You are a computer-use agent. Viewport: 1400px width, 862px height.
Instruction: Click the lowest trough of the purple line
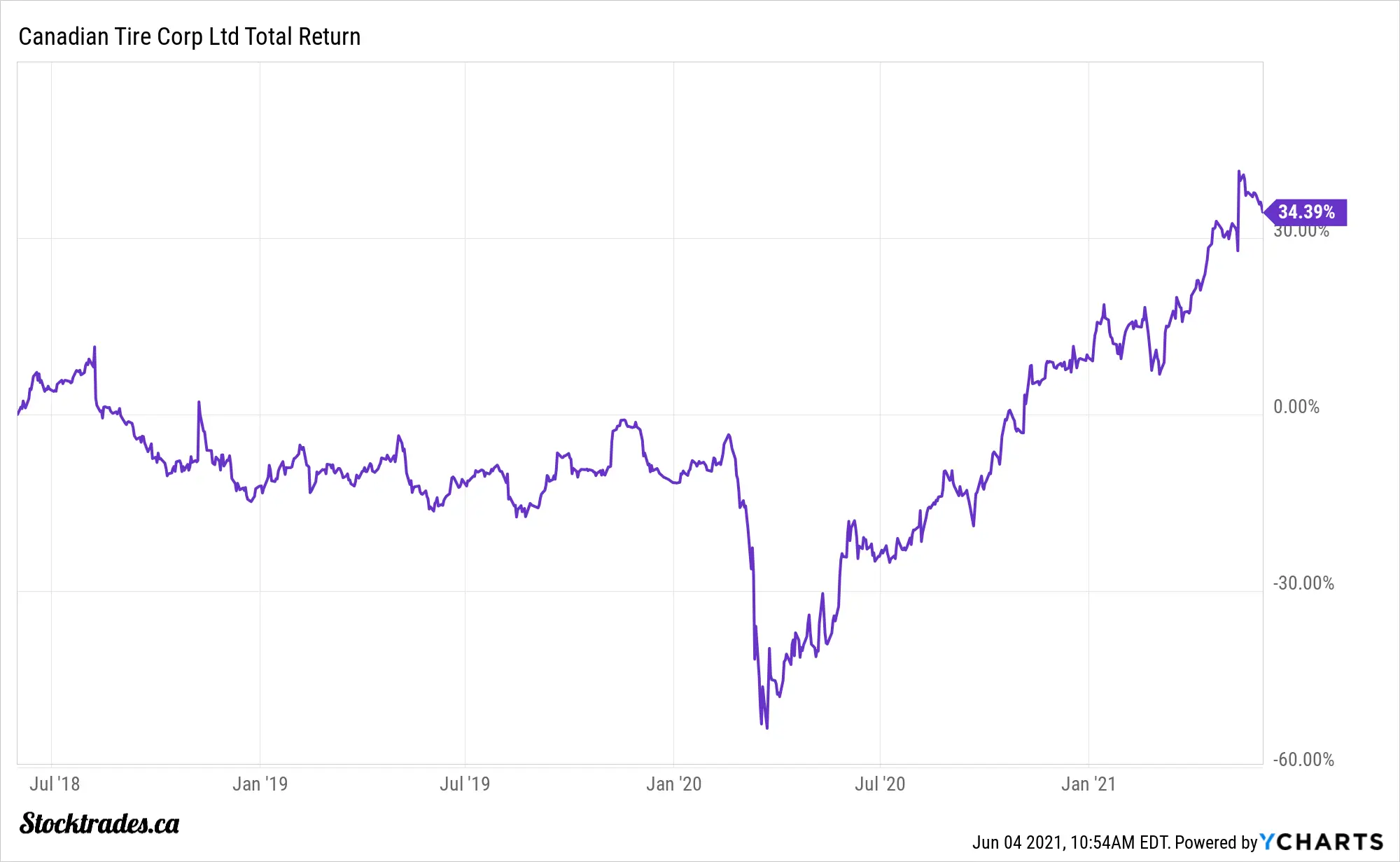[767, 728]
